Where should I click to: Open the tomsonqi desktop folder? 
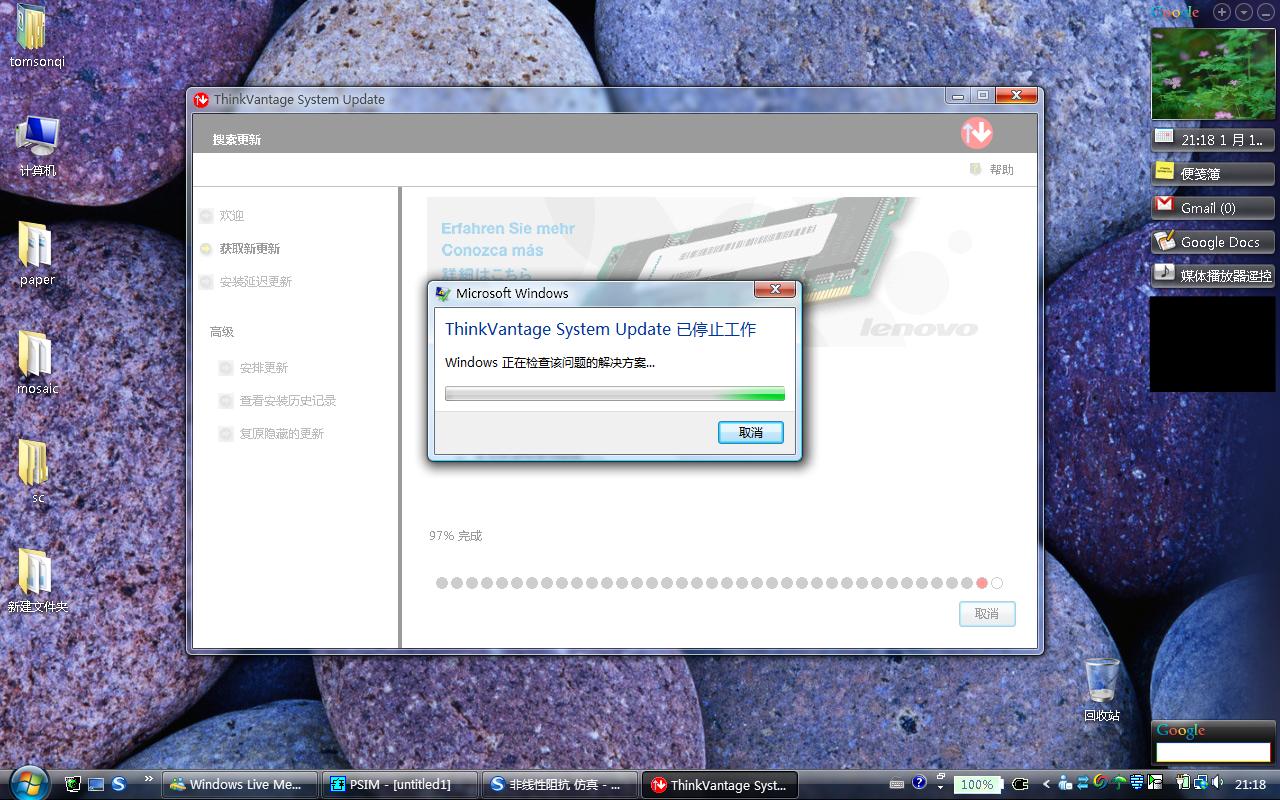(37, 38)
